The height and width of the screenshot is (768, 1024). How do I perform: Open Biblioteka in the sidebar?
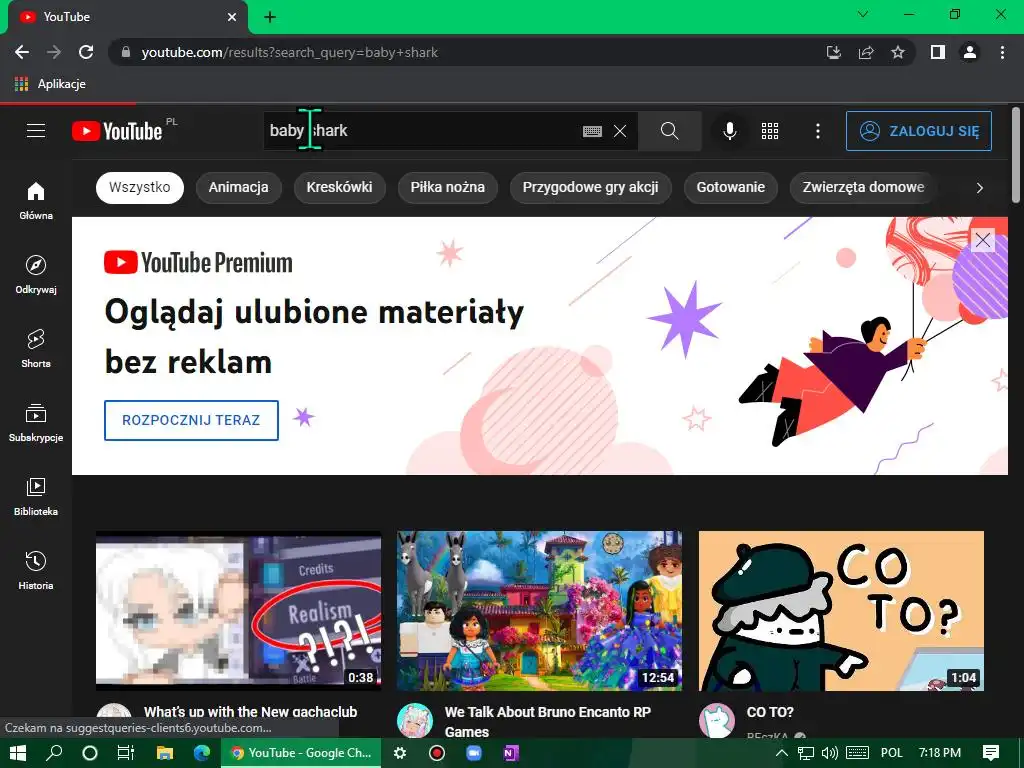36,496
